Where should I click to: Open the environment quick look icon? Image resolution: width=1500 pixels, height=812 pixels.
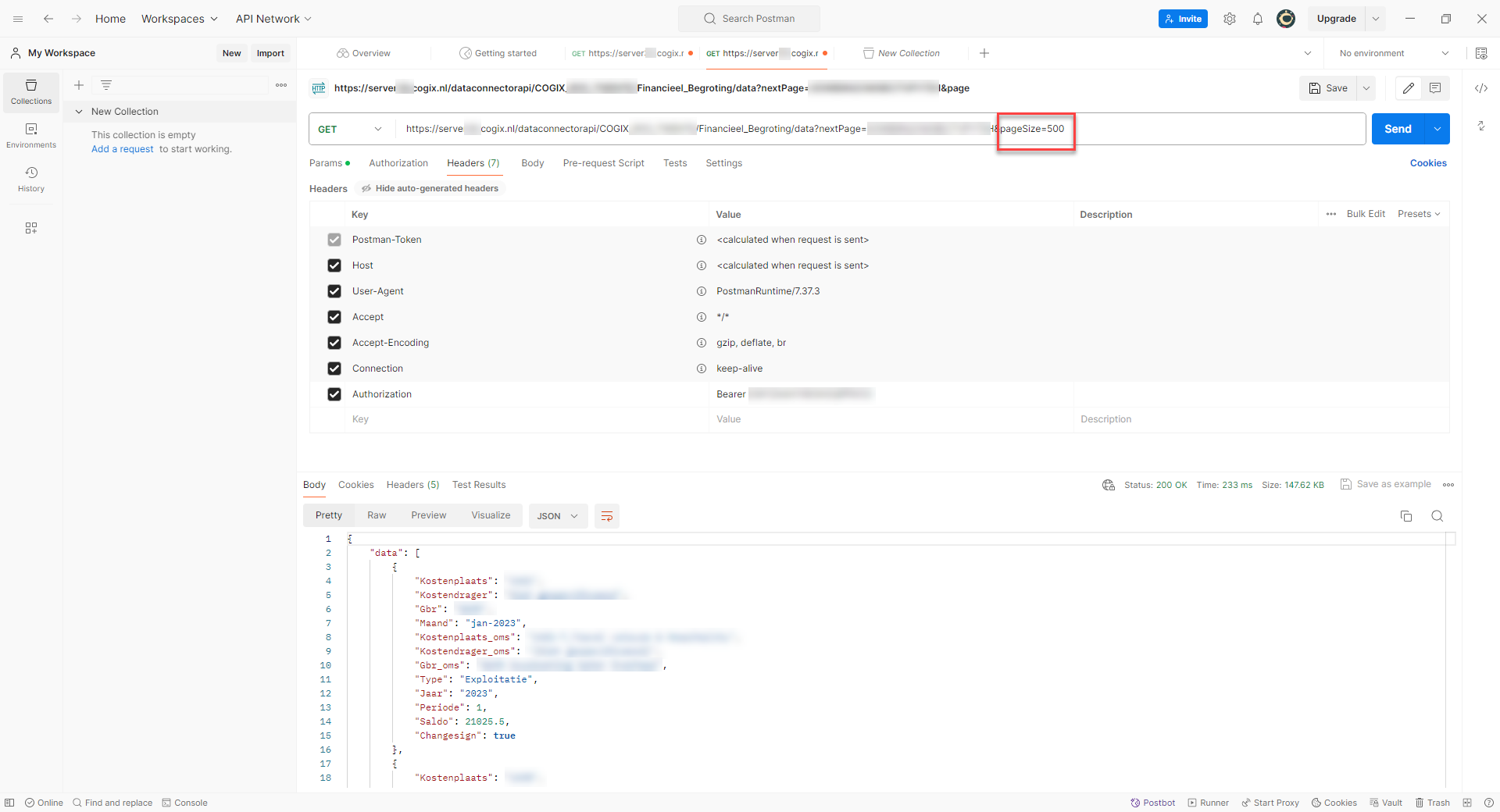[1481, 53]
